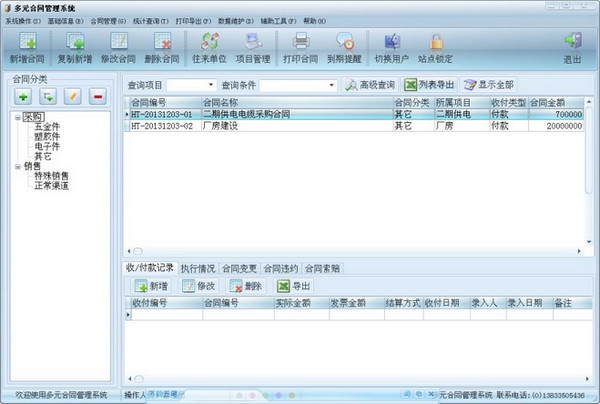Click the 二期供电 project cell
This screenshot has width=600, height=404.
[x=462, y=114]
